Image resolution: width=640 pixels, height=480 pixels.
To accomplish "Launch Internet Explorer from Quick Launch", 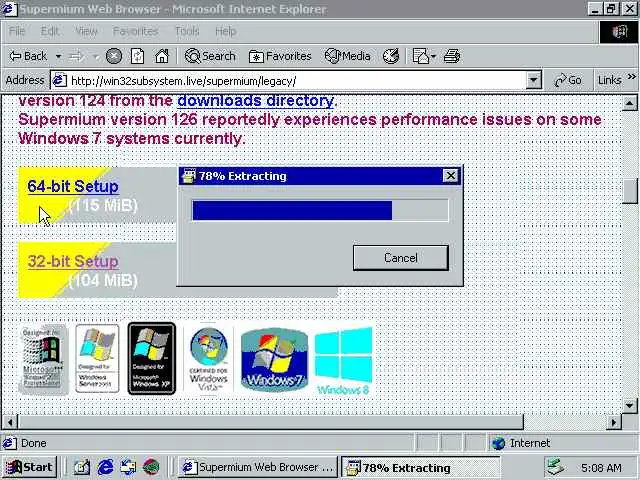I will tap(105, 467).
